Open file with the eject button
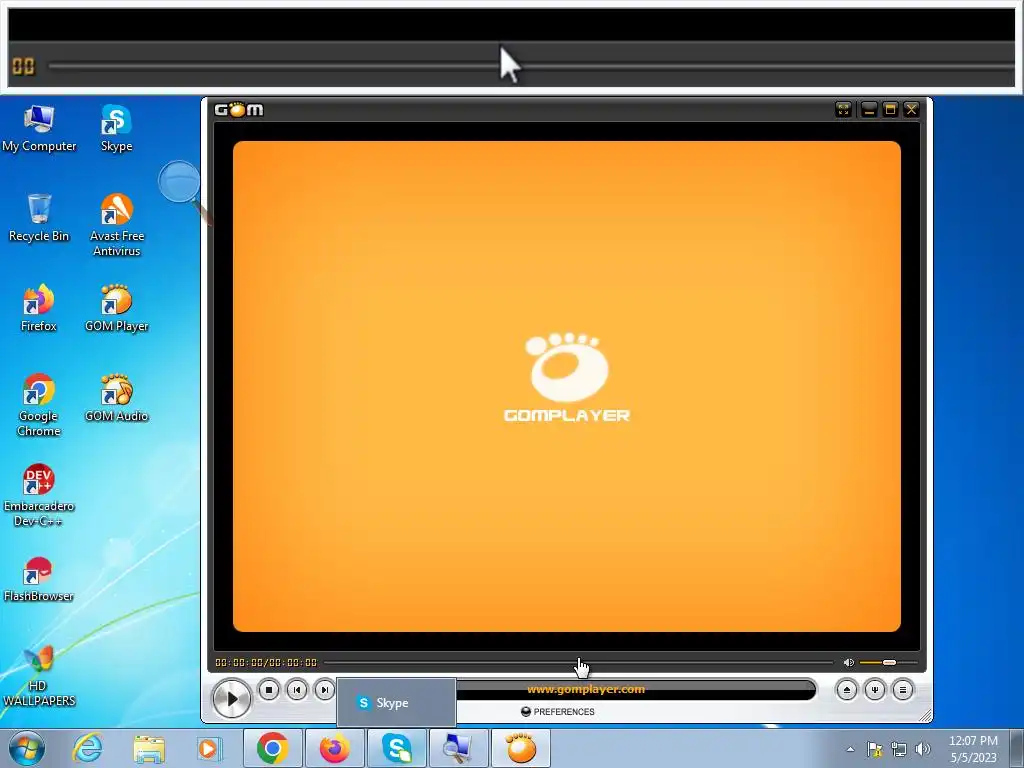This screenshot has height=768, width=1024. point(846,690)
